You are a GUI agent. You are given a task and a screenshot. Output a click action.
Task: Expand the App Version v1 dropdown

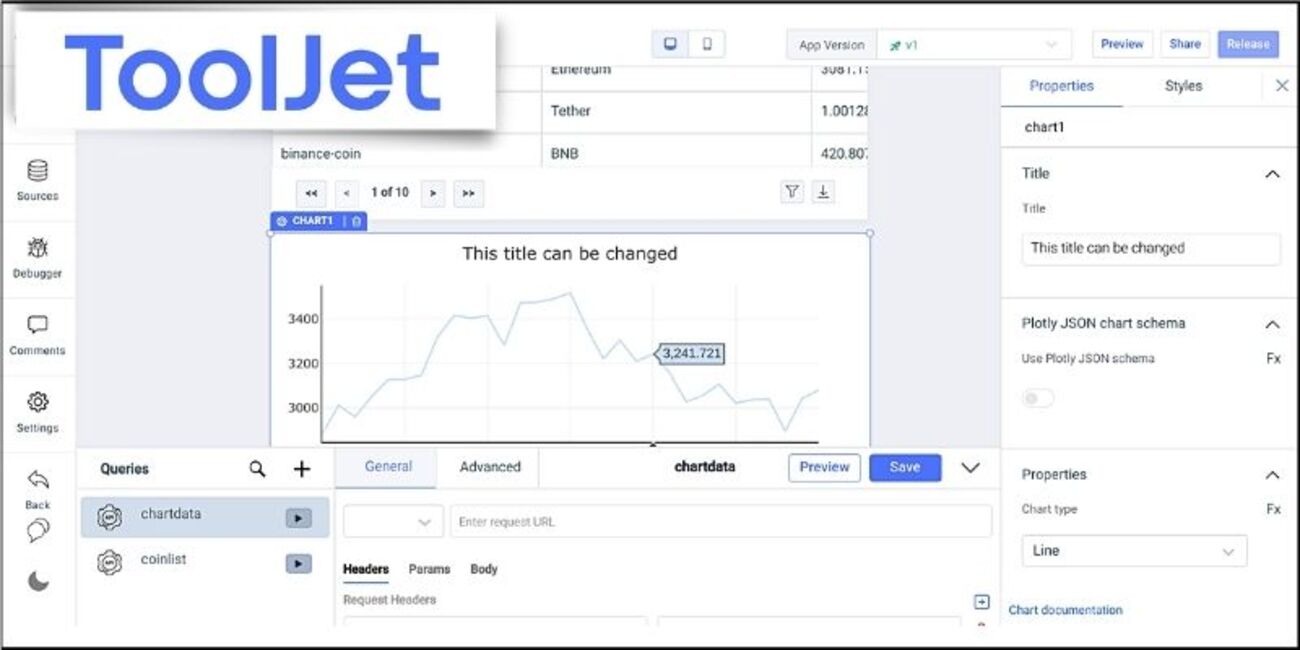(x=1050, y=44)
